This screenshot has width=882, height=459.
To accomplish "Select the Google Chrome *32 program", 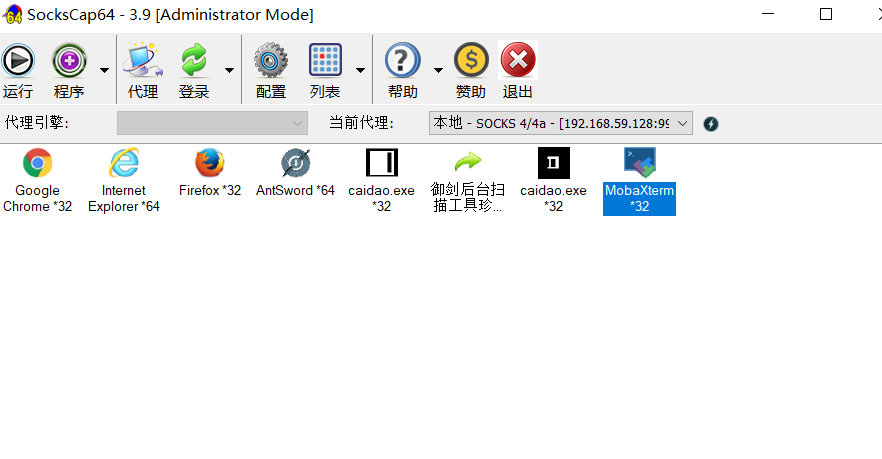I will [38, 181].
